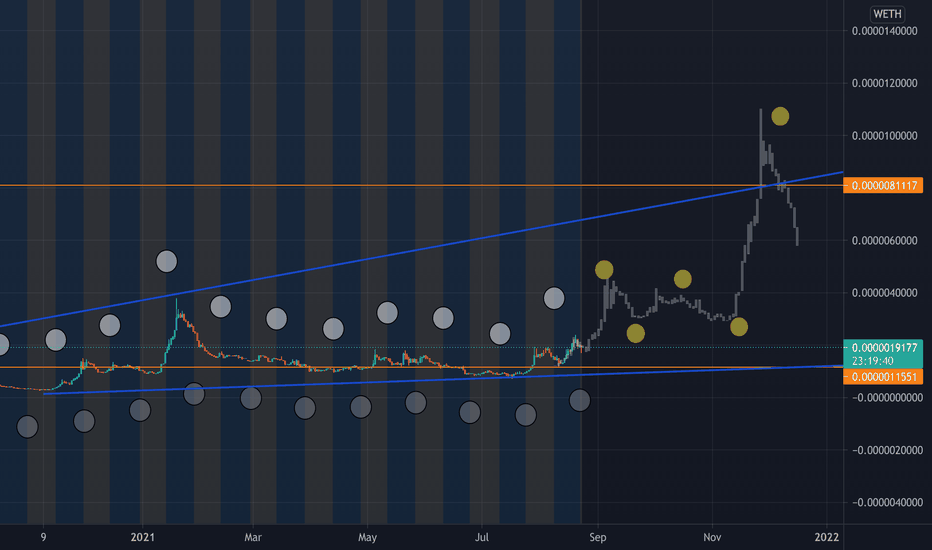Select the yellow circle beside the highest price peak
The width and height of the screenshot is (932, 550).
(x=780, y=117)
